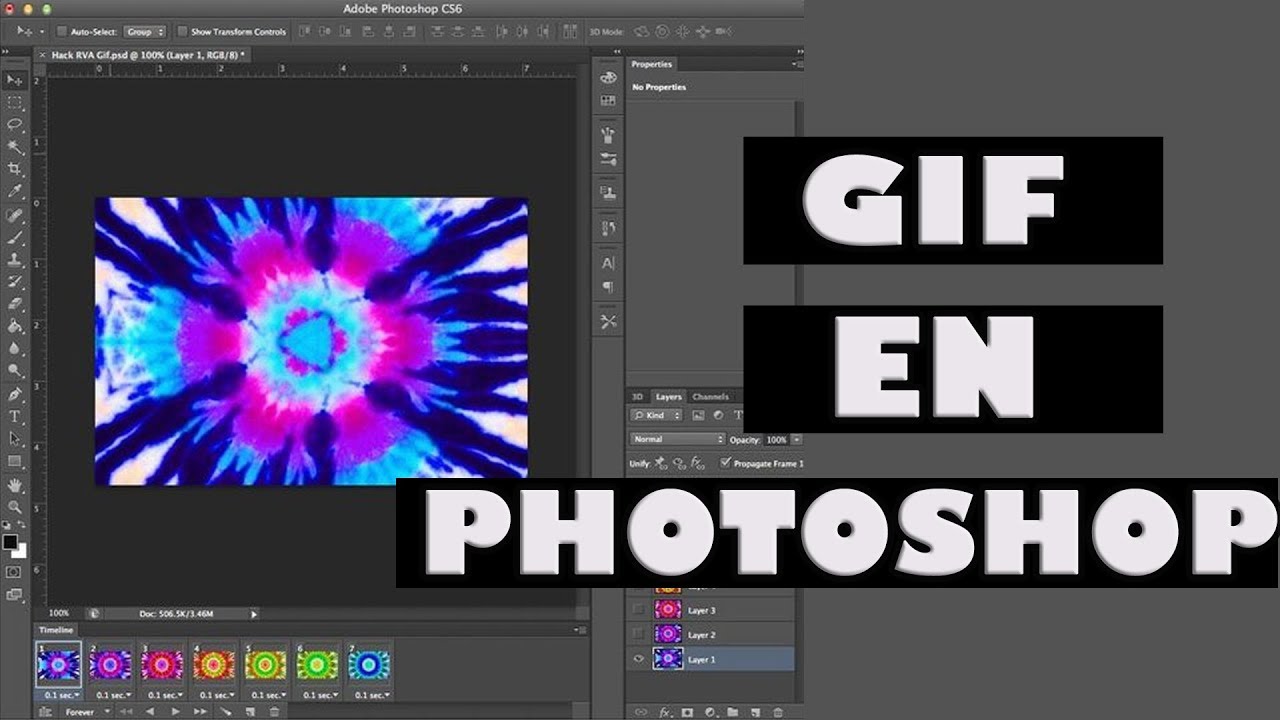This screenshot has width=1280, height=720.
Task: Select the Horizontal Type tool
Action: tap(15, 417)
